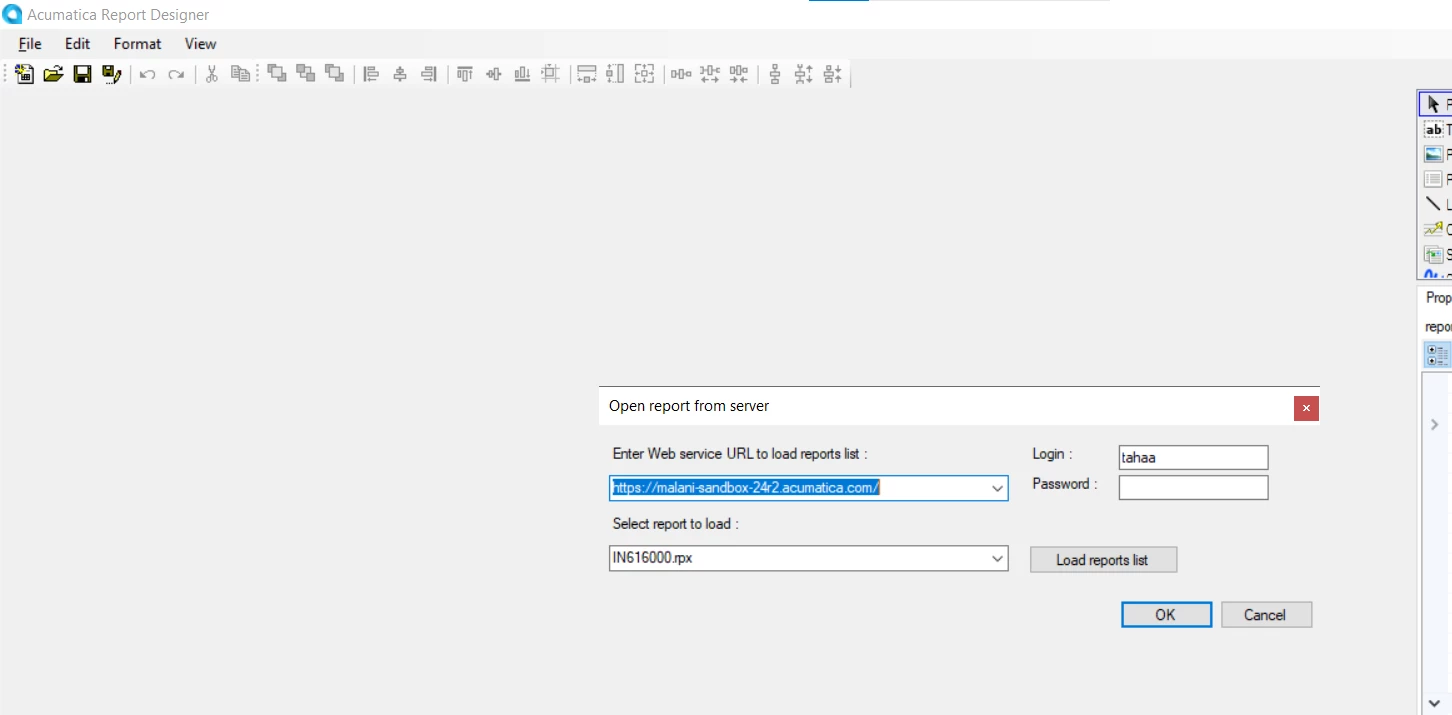Click Cancel in Open report dialog
The width and height of the screenshot is (1452, 715).
(x=1266, y=615)
